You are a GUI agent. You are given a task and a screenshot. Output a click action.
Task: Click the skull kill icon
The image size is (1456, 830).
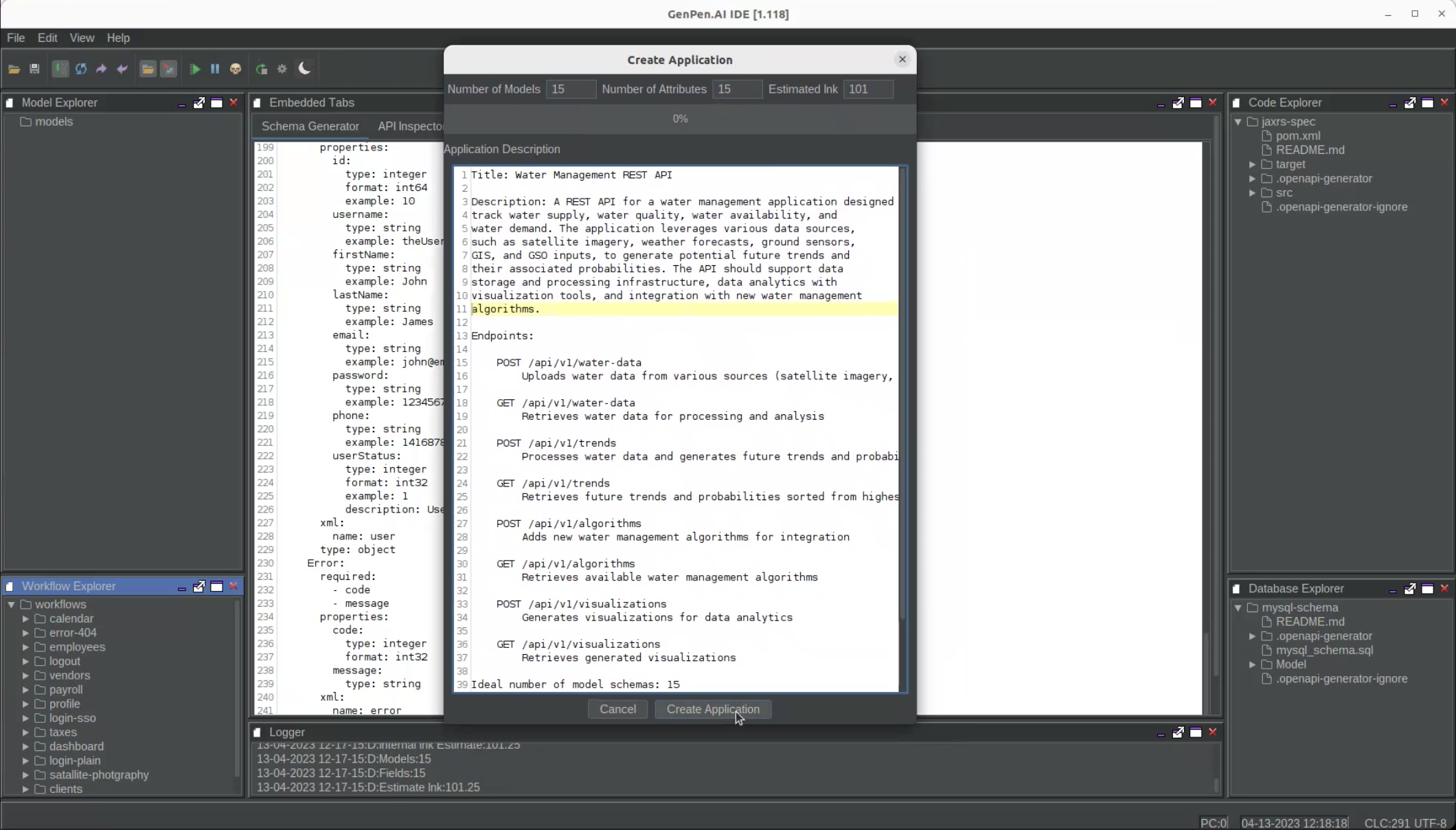point(236,69)
